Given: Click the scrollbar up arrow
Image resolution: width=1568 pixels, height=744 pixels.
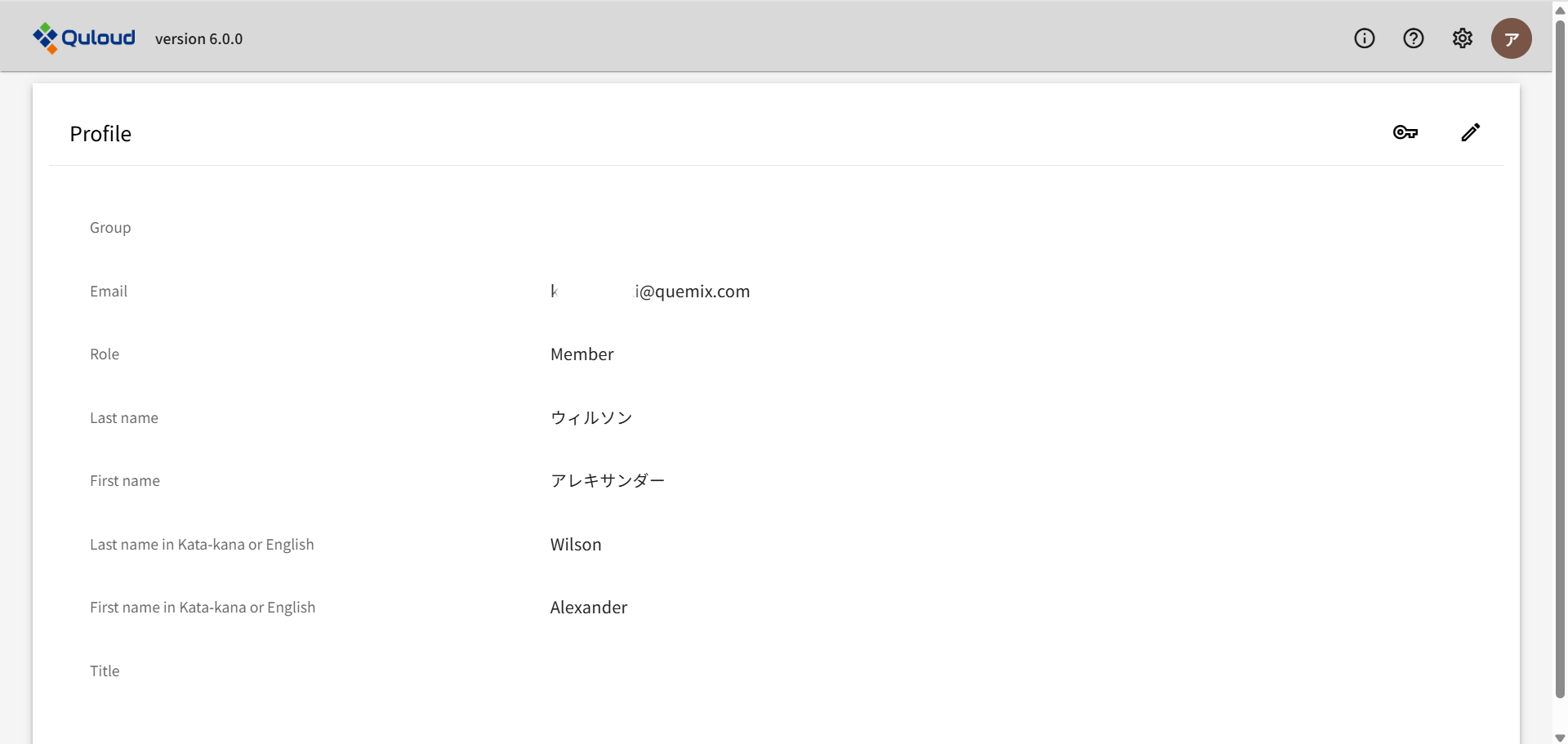Looking at the screenshot, I should click(1560, 11).
